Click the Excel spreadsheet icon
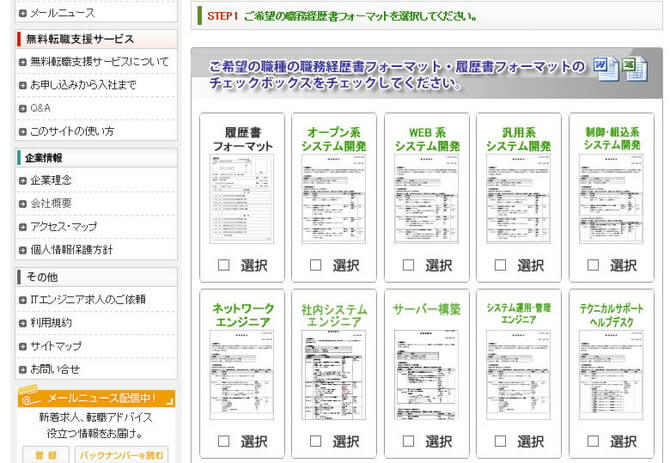The width and height of the screenshot is (670, 463). [x=634, y=70]
